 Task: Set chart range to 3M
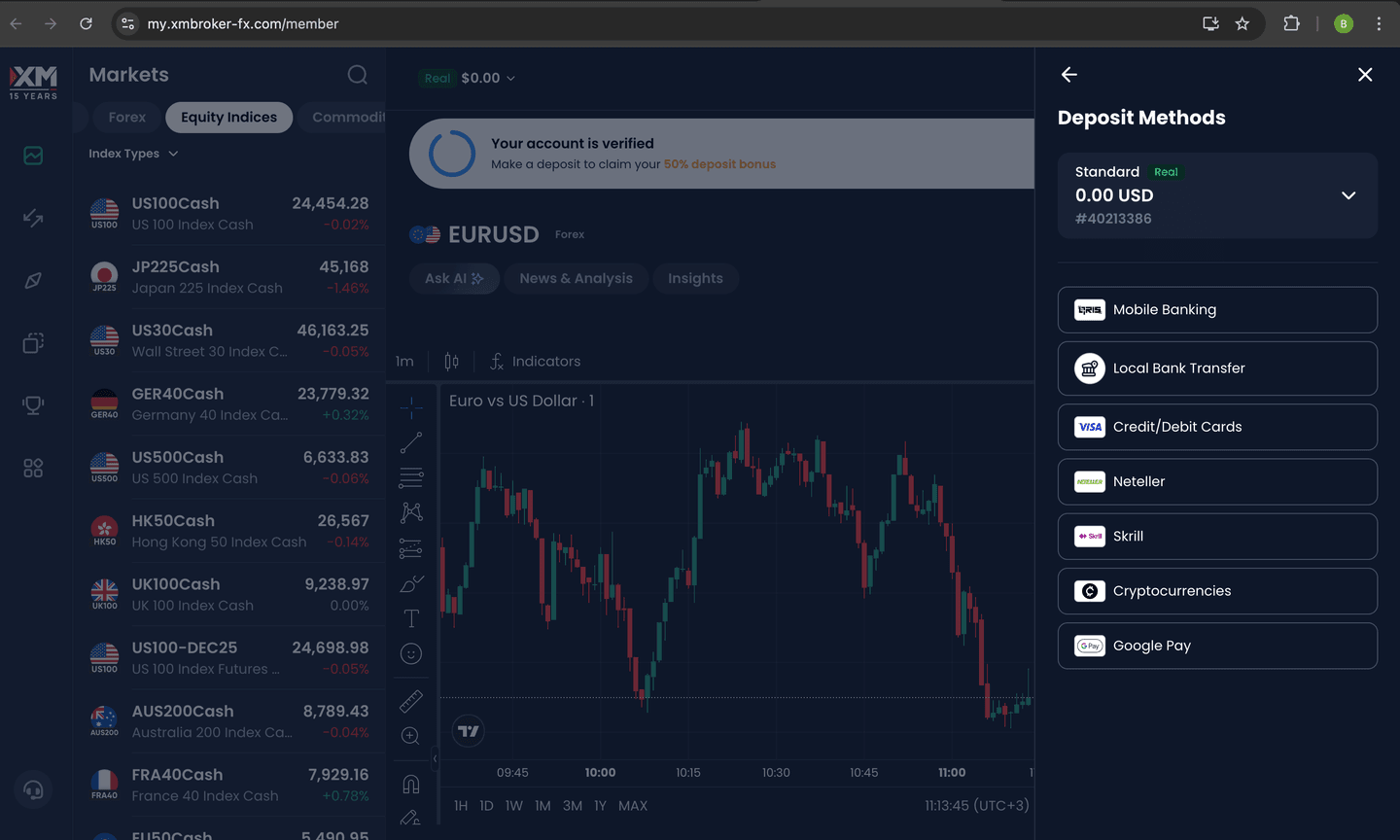point(573,806)
